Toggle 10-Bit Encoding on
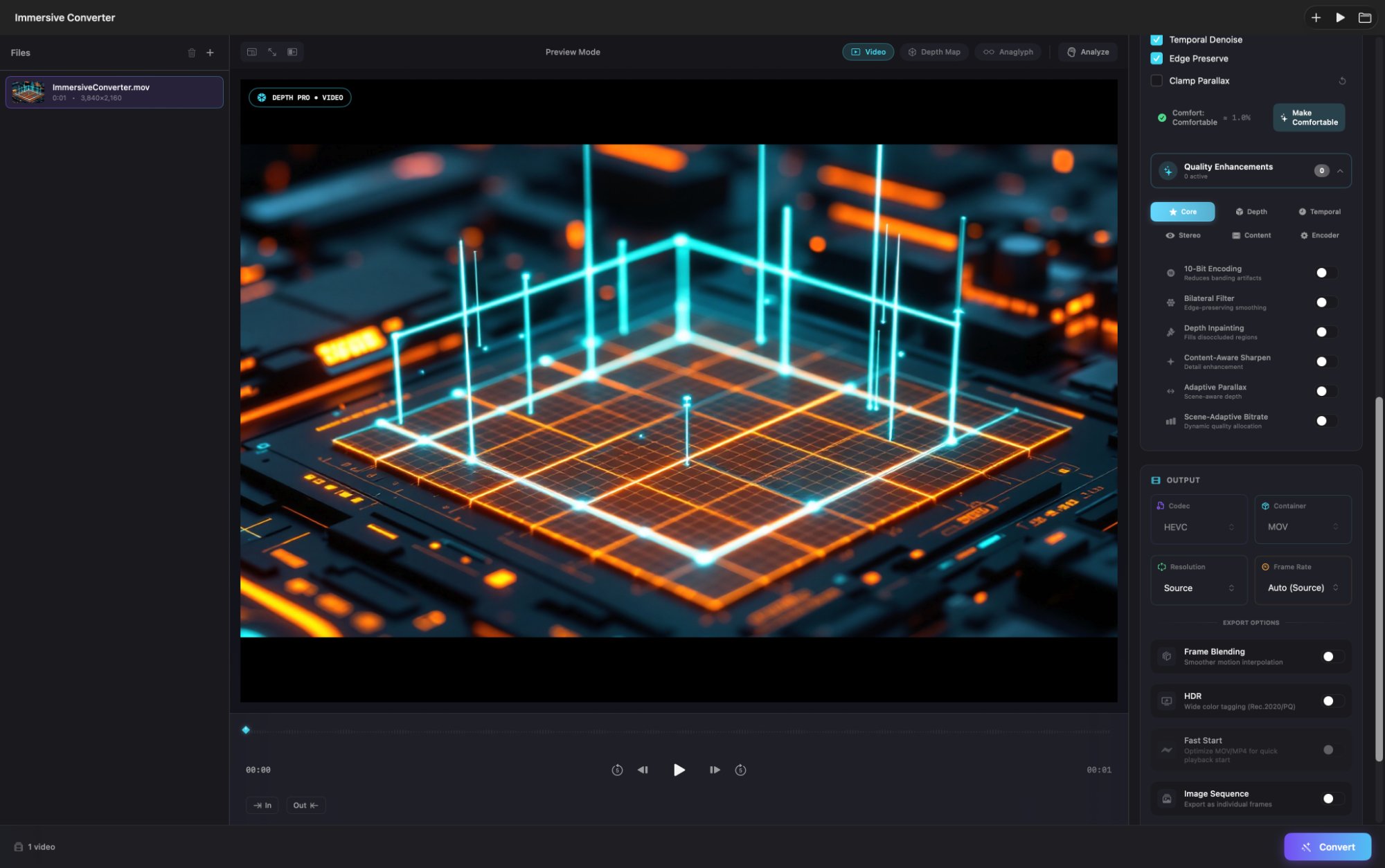The height and width of the screenshot is (868, 1385). (x=1326, y=273)
